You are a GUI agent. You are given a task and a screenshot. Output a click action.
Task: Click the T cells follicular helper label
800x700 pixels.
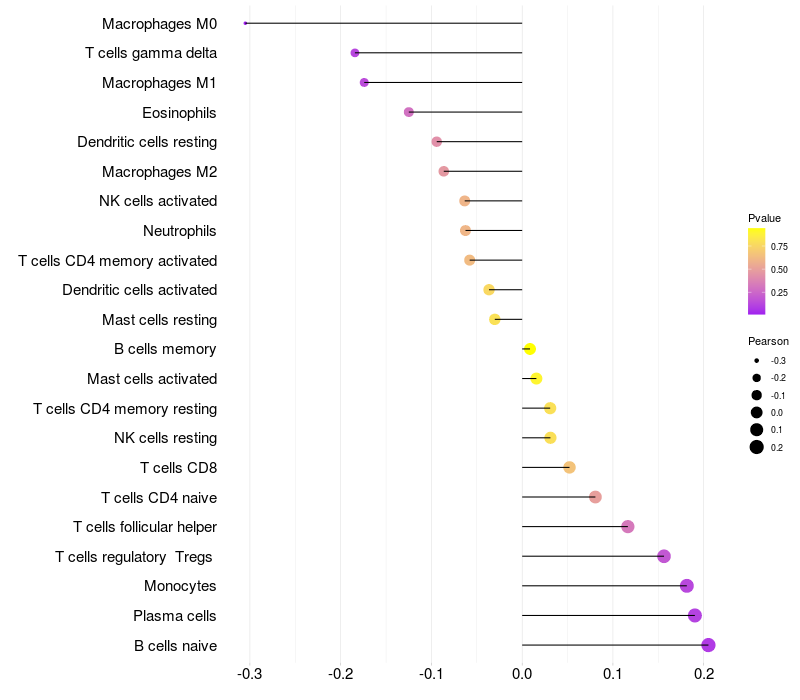145,526
